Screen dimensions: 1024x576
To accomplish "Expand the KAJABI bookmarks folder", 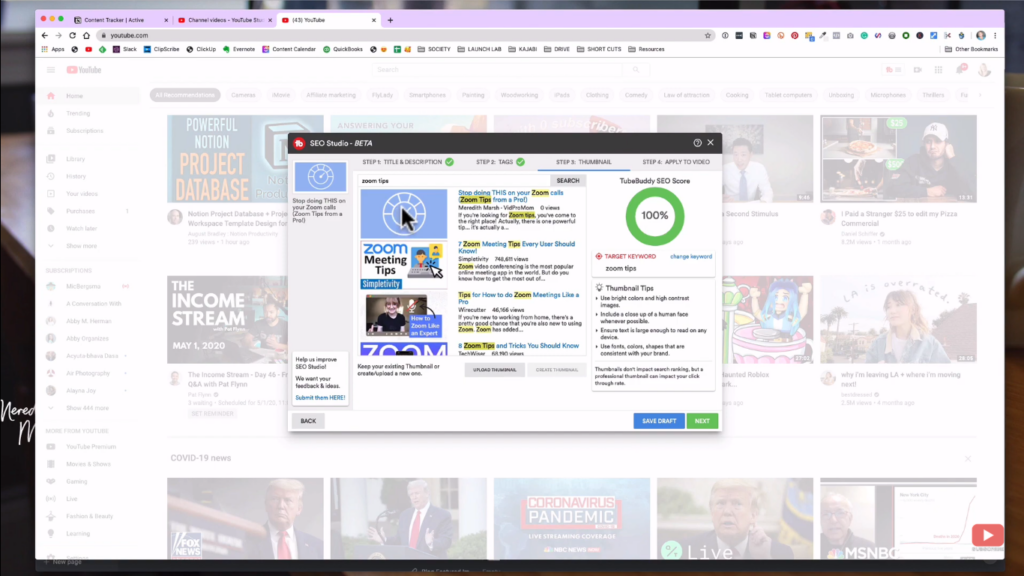I will 522,49.
